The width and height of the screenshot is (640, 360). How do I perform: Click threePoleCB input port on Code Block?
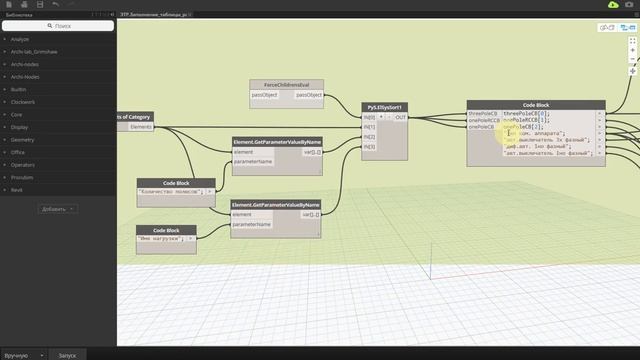(x=484, y=113)
